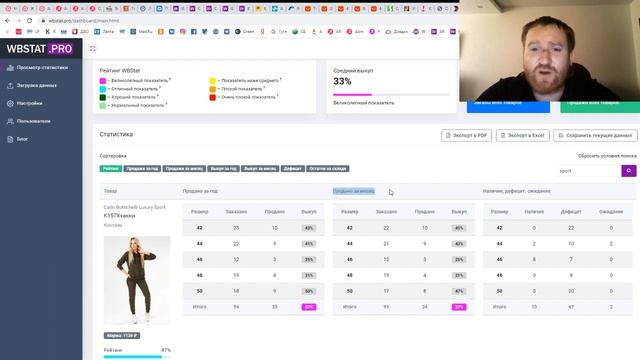
Task: Click the Статистика section title
Action: 116,134
